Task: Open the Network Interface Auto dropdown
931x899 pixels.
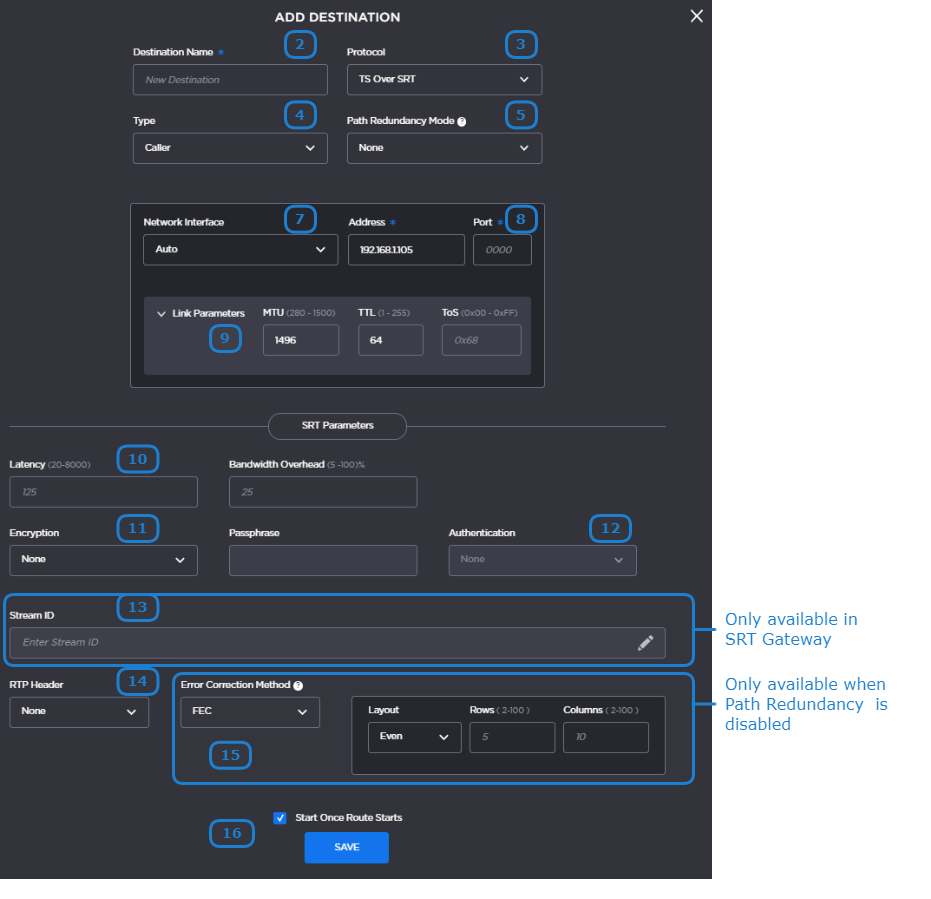Action: click(x=240, y=249)
